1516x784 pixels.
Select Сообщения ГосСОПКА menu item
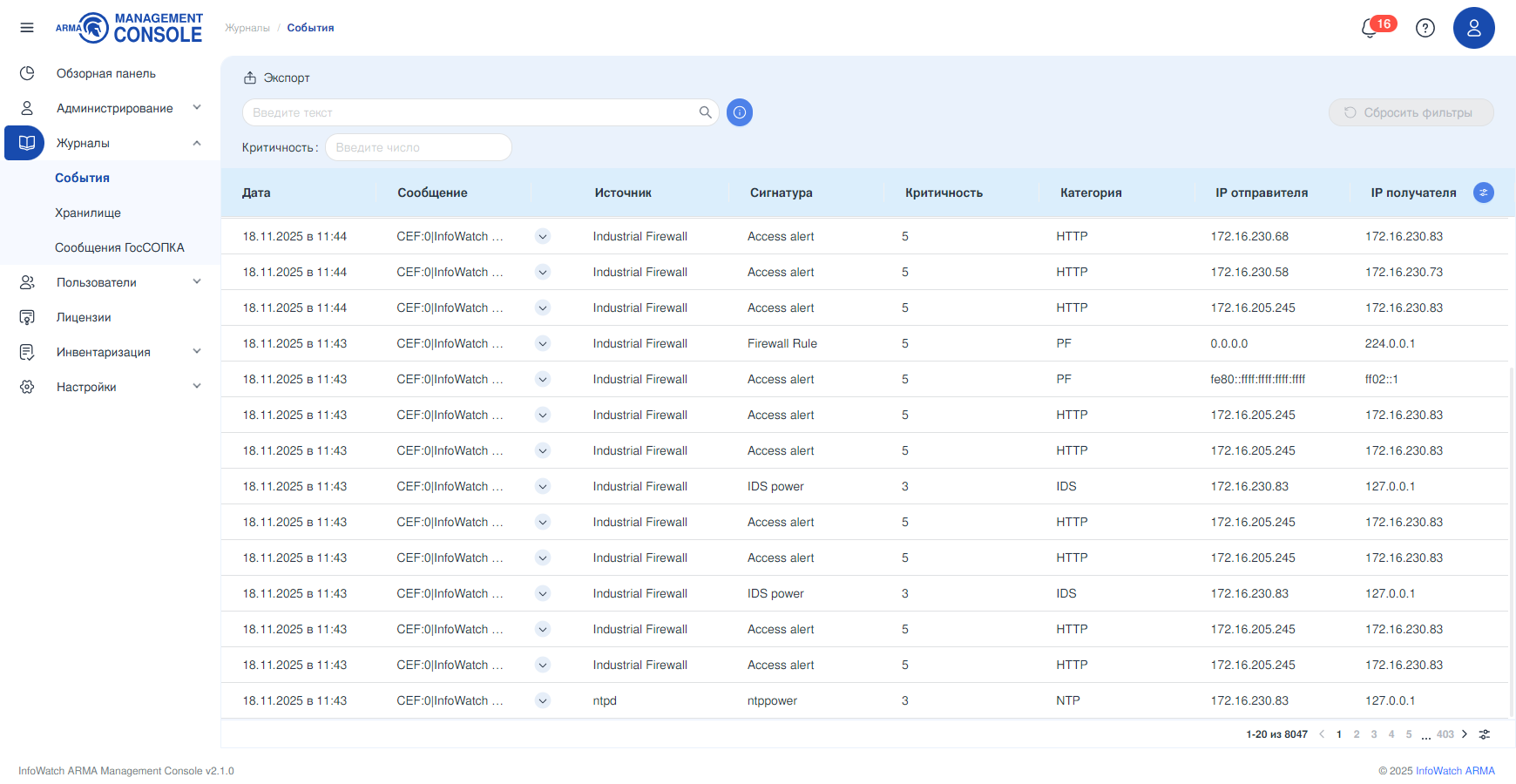(119, 247)
